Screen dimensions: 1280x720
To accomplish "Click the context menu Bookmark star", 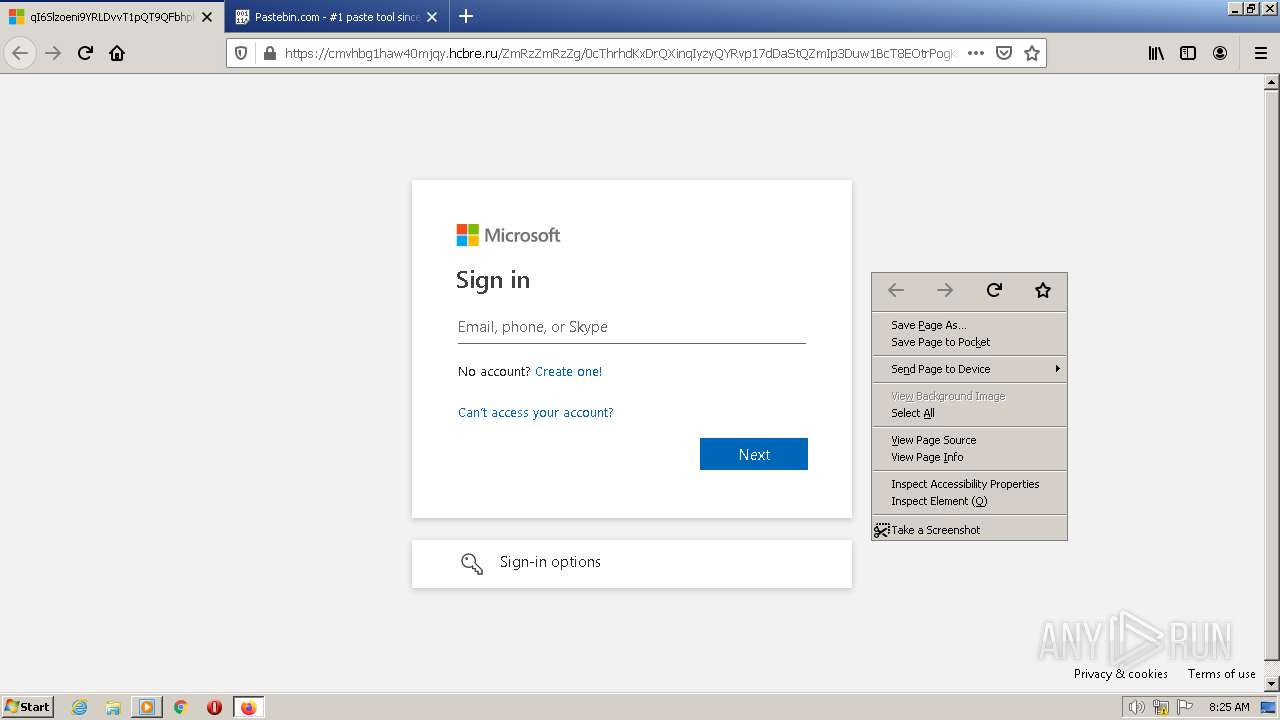I will click(x=1043, y=290).
